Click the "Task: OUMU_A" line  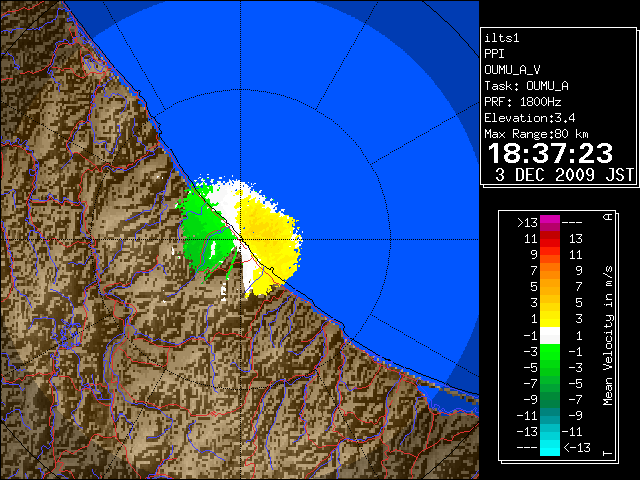pyautogui.click(x=527, y=86)
